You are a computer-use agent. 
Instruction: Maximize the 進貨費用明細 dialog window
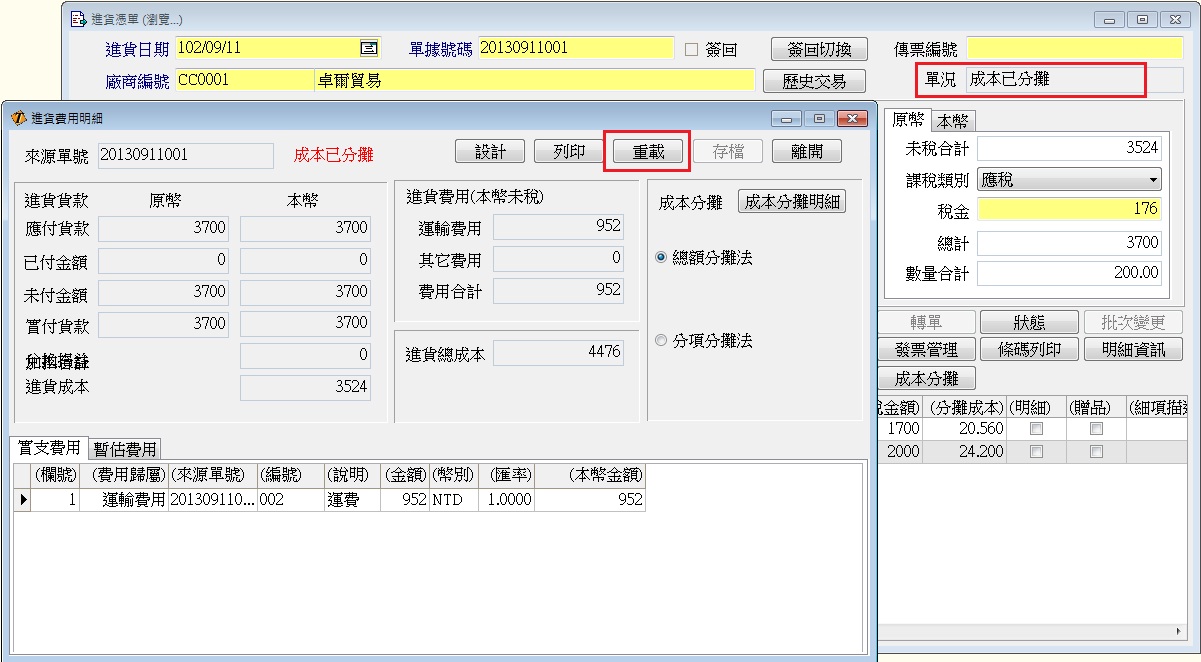819,118
